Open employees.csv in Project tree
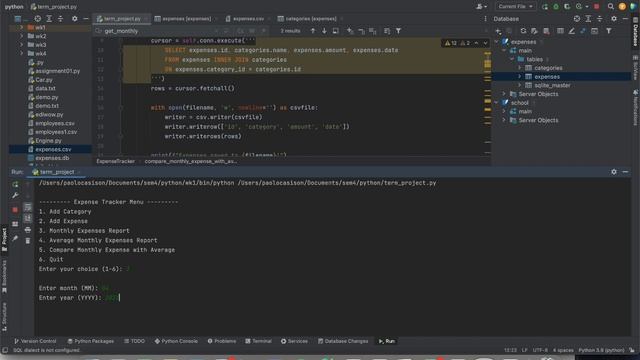The height and width of the screenshot is (360, 640). (x=55, y=123)
